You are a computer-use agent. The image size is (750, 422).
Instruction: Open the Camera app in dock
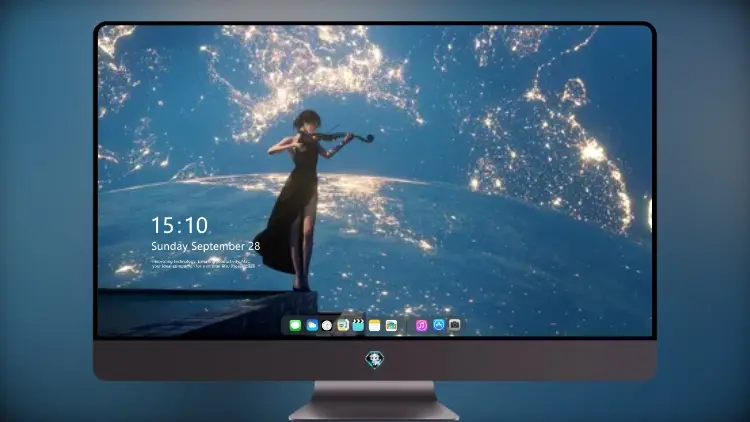(455, 325)
